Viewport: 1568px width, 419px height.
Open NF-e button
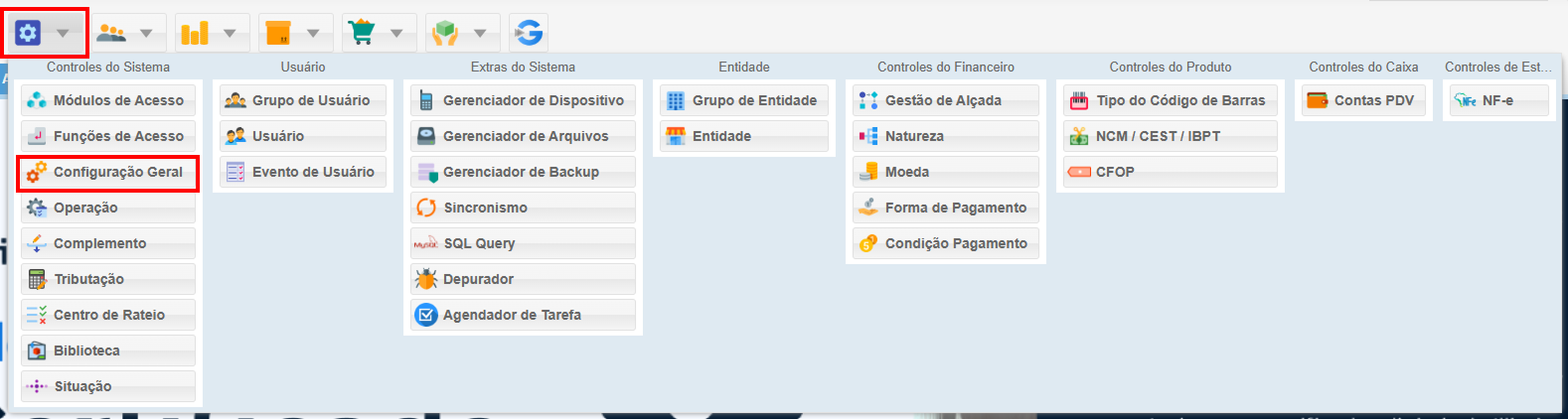click(1499, 100)
